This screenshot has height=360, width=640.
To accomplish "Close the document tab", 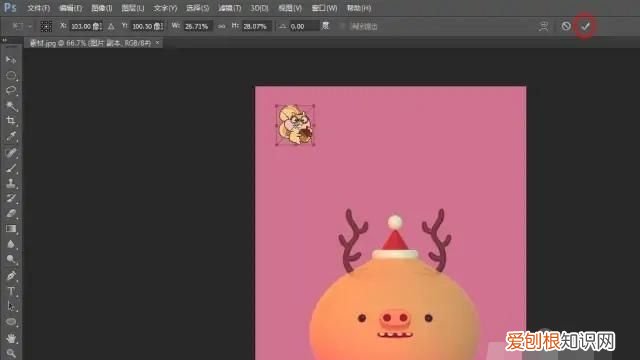I will click(x=158, y=42).
